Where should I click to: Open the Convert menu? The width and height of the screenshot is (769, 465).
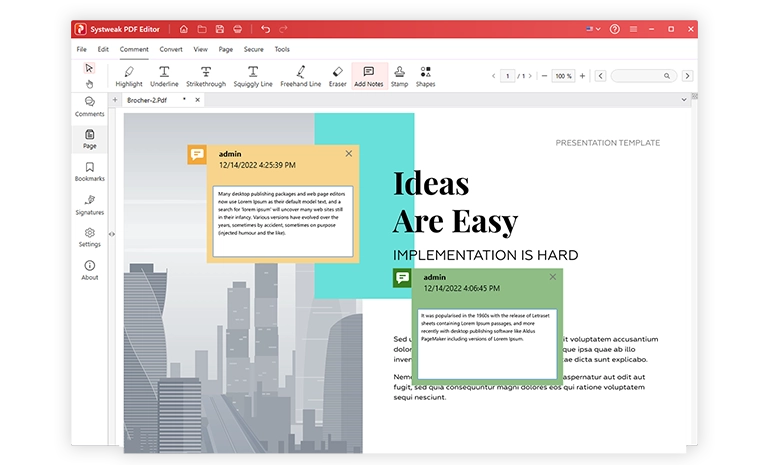[171, 50]
